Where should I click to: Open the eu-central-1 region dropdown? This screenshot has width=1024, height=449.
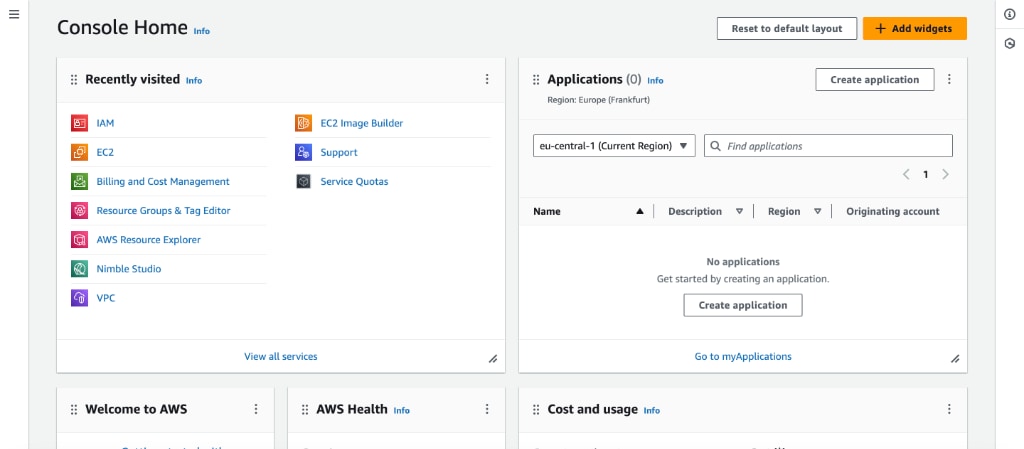(x=614, y=146)
